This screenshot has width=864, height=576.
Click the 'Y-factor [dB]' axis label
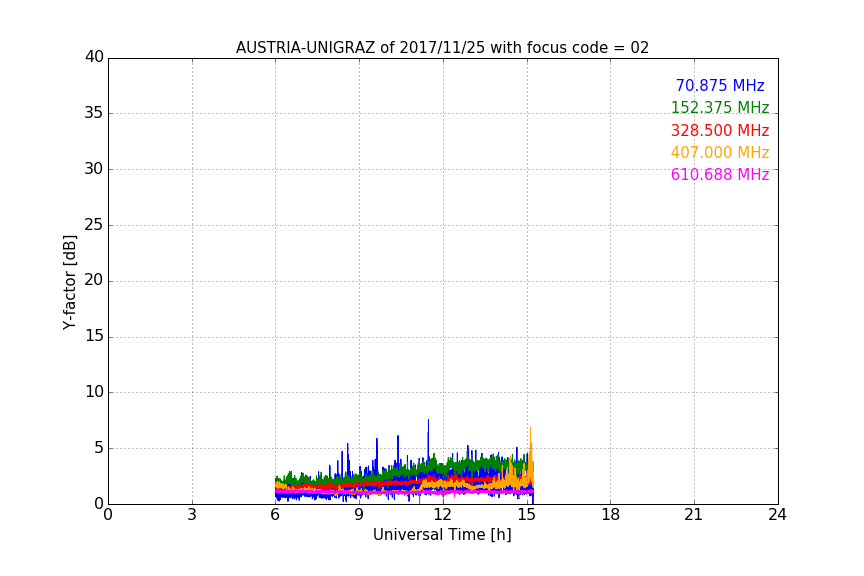click(x=69, y=282)
